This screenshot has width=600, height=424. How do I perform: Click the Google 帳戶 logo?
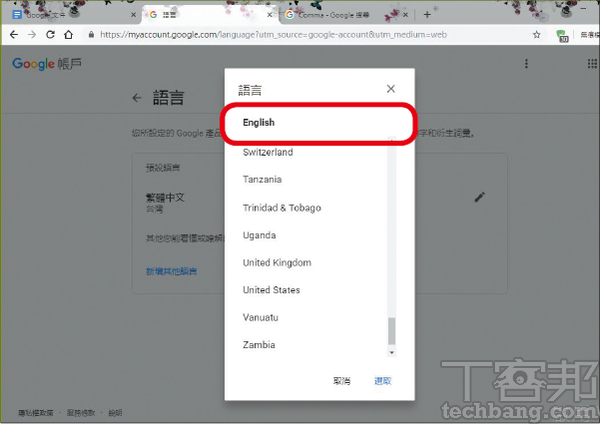(47, 64)
